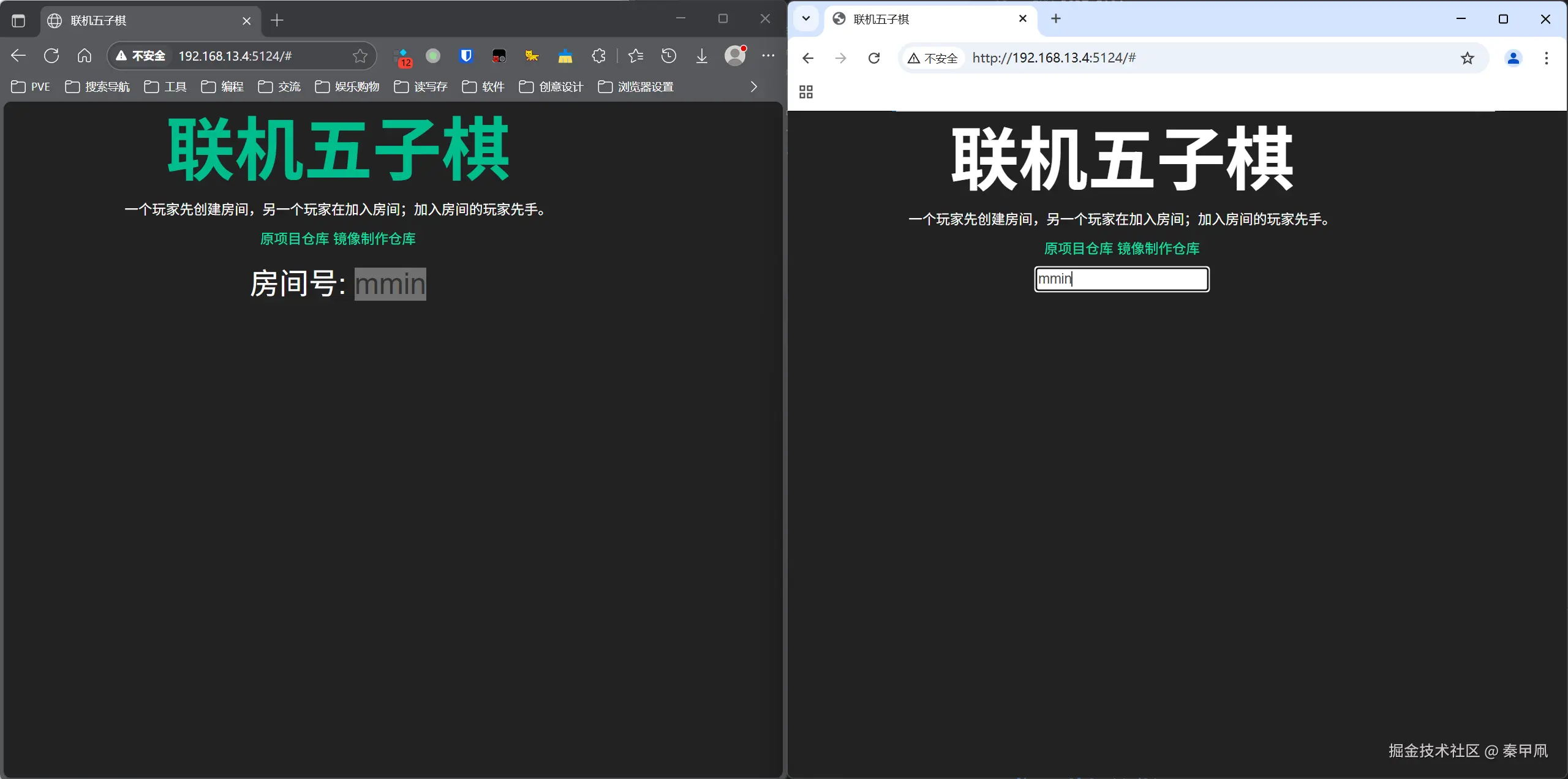The image size is (1568, 779).
Task: Open the three-dot settings menu in right browser
Action: click(x=1547, y=58)
